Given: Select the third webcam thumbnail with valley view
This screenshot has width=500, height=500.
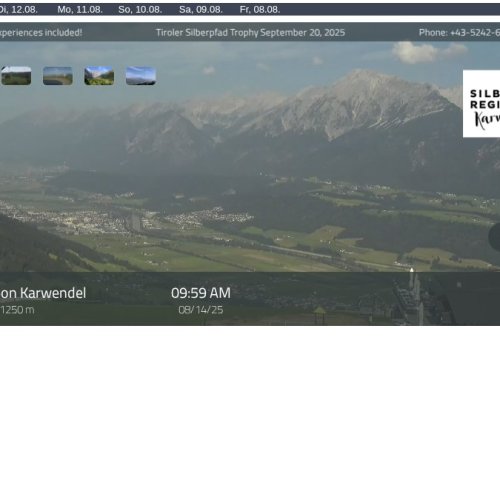Looking at the screenshot, I should point(99,76).
